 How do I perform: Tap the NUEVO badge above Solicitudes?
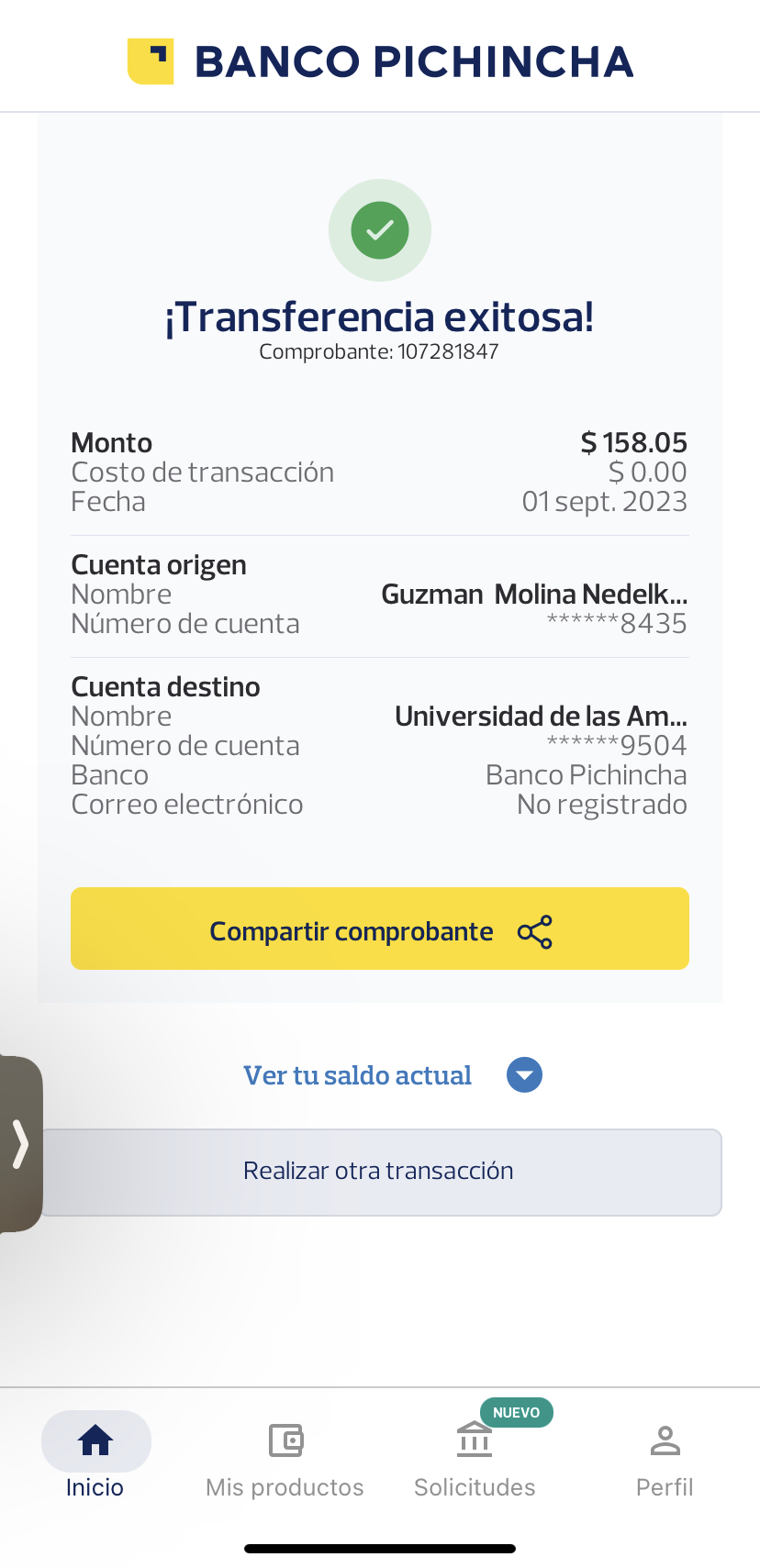pos(516,1412)
